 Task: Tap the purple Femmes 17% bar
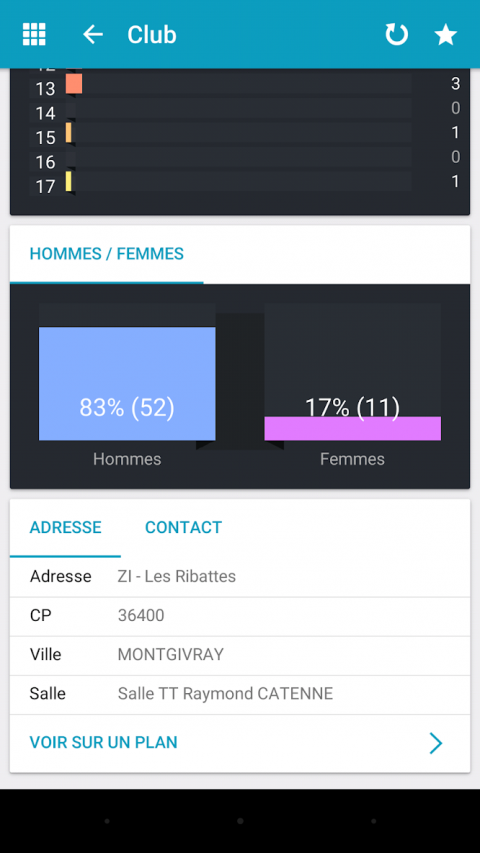click(x=353, y=428)
